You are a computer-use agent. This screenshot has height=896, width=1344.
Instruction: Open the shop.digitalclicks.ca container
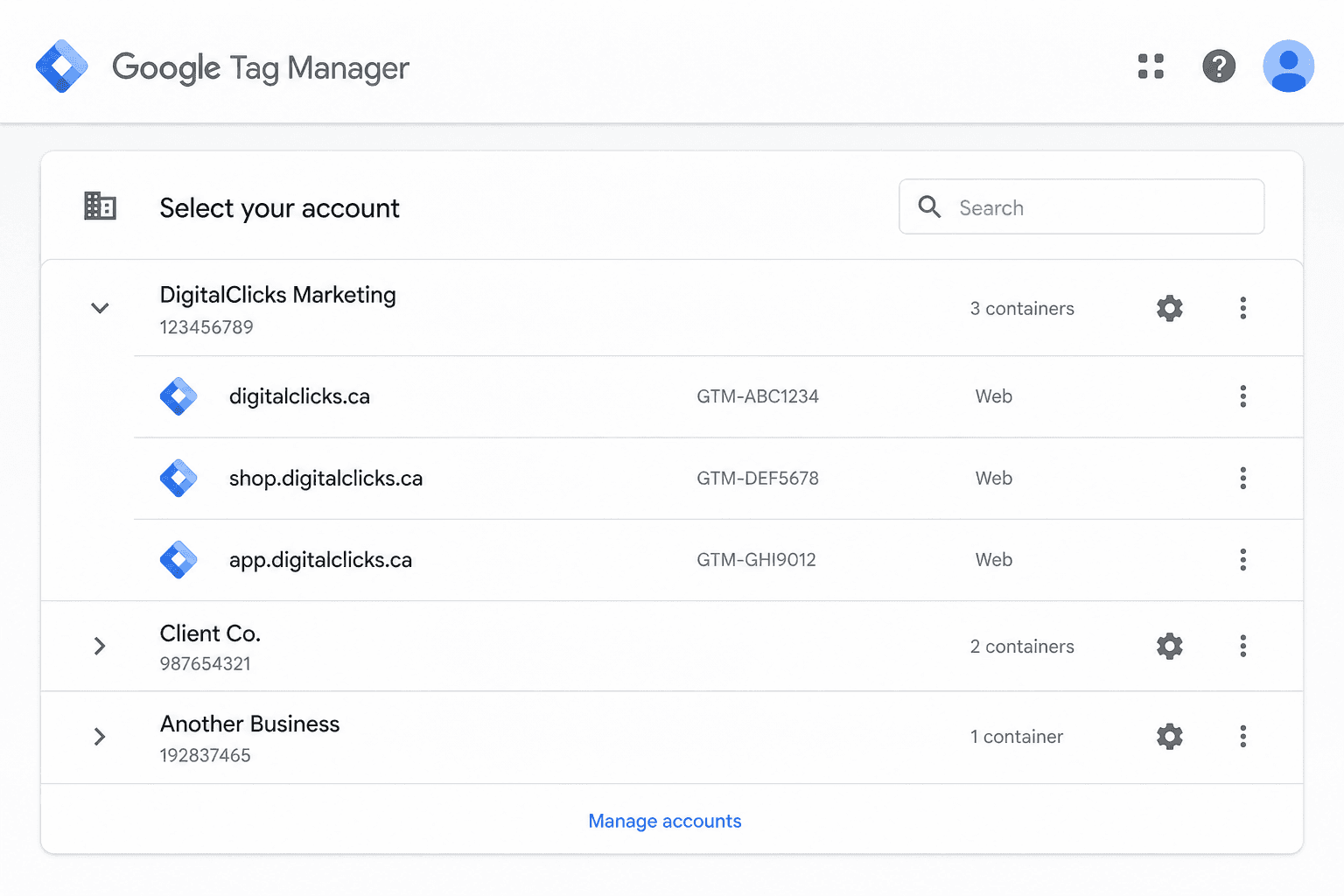tap(325, 478)
